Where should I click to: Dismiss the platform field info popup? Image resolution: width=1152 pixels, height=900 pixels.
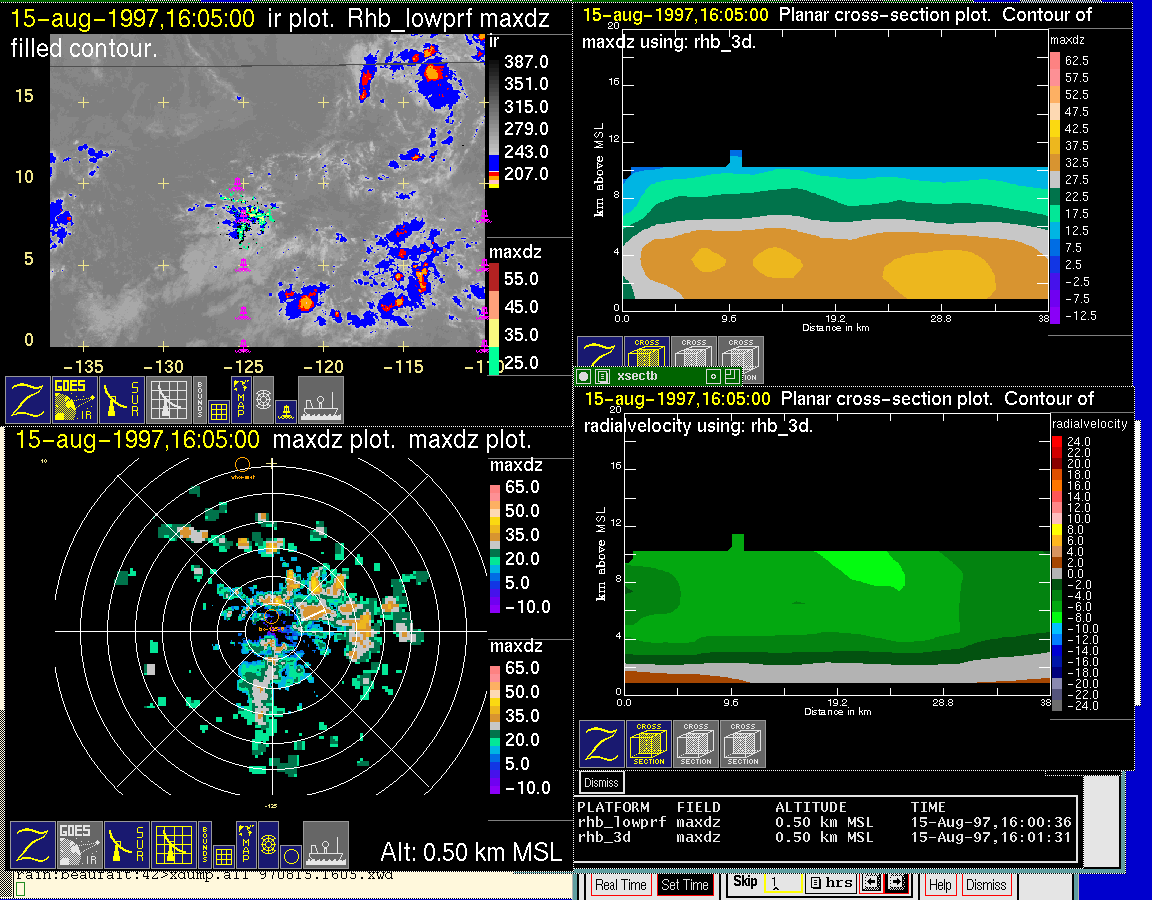click(x=601, y=782)
